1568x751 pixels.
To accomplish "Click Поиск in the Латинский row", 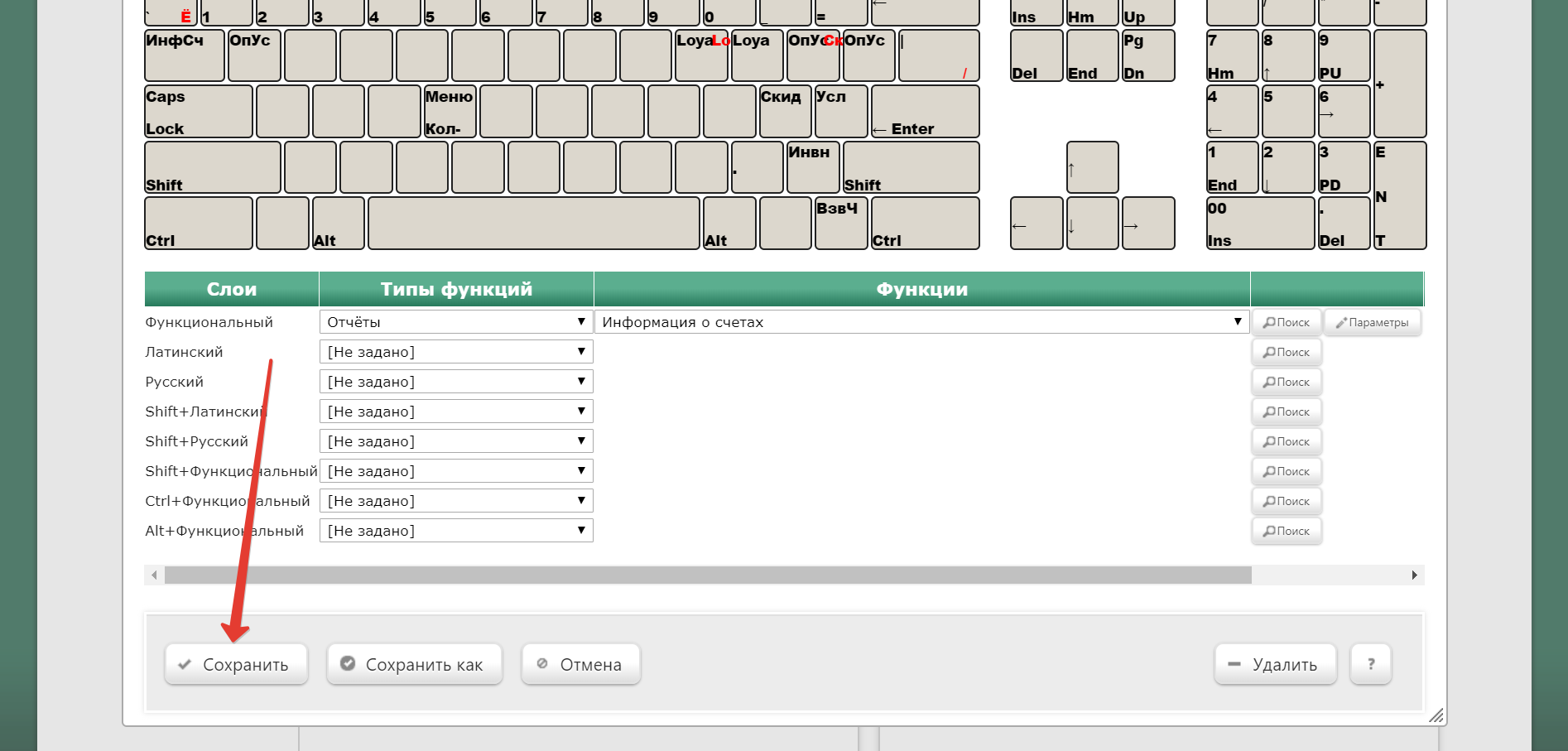I will [x=1287, y=353].
